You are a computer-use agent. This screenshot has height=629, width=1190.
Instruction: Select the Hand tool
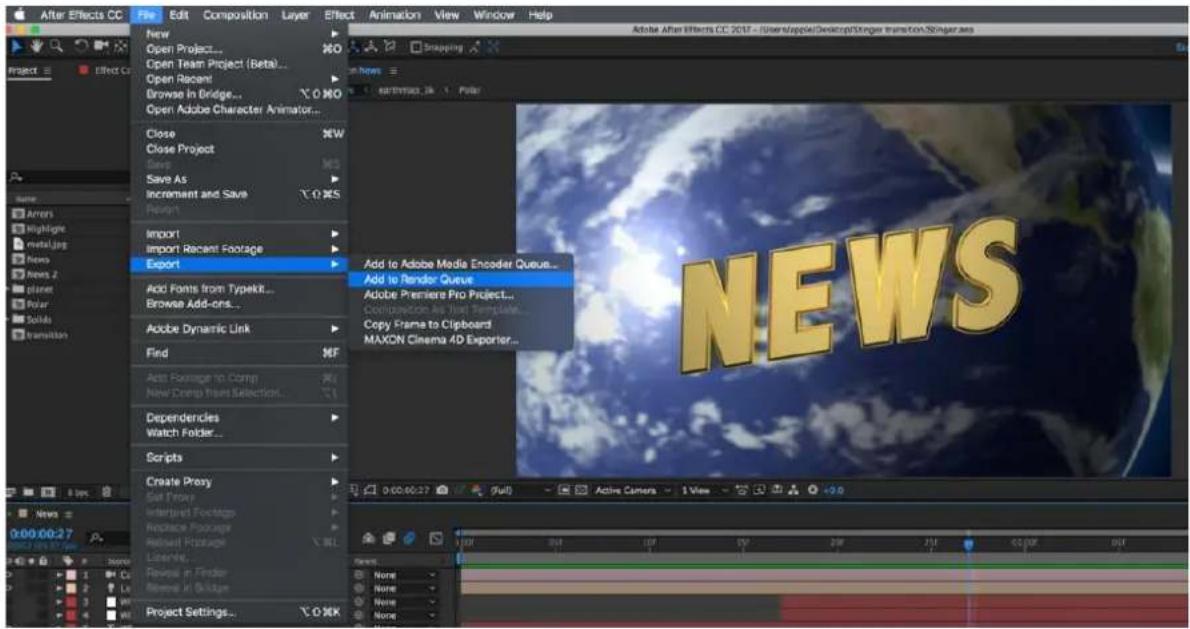pyautogui.click(x=36, y=46)
